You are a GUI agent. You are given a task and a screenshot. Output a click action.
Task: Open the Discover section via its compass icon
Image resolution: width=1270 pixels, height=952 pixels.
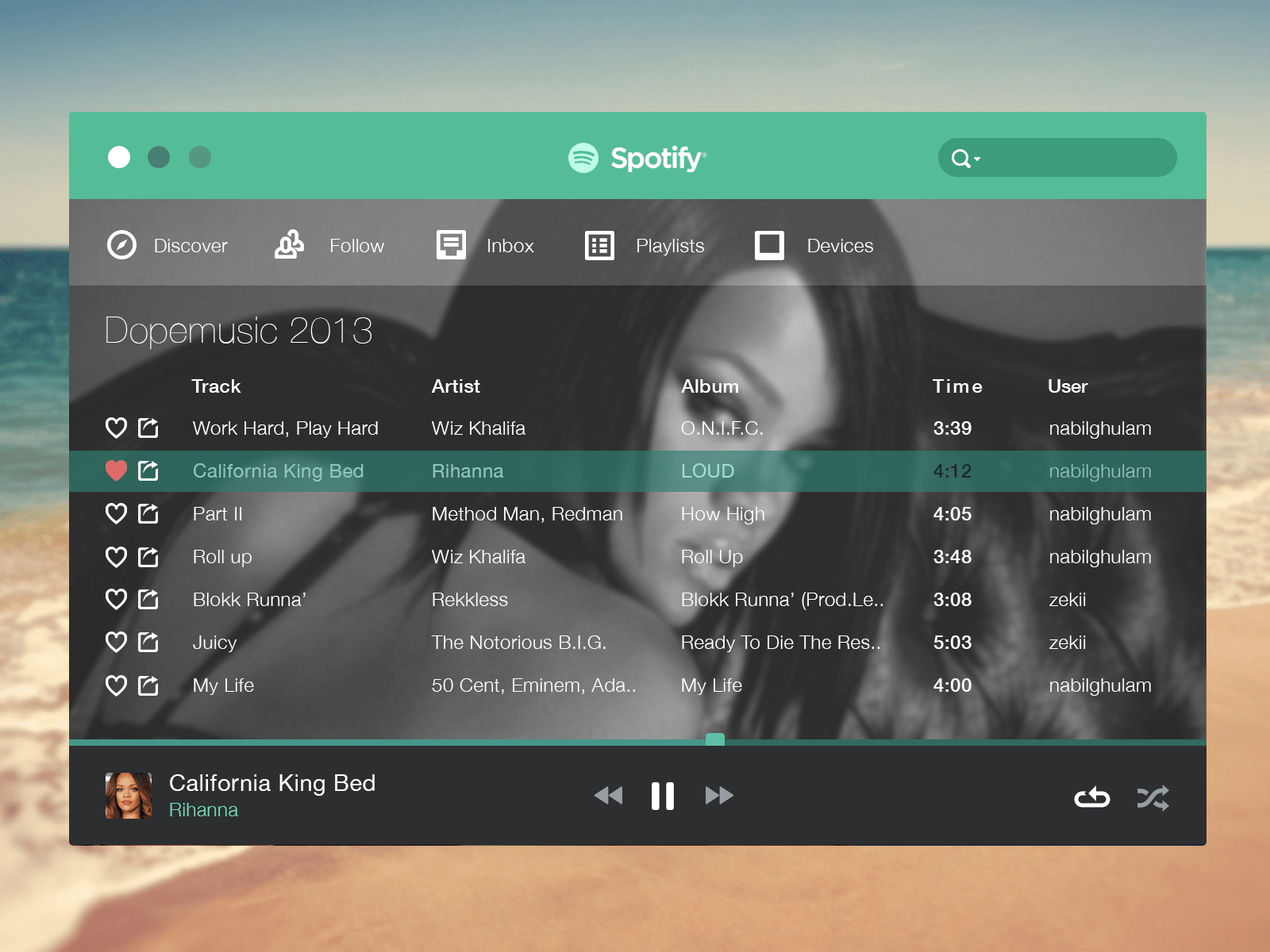tap(121, 246)
